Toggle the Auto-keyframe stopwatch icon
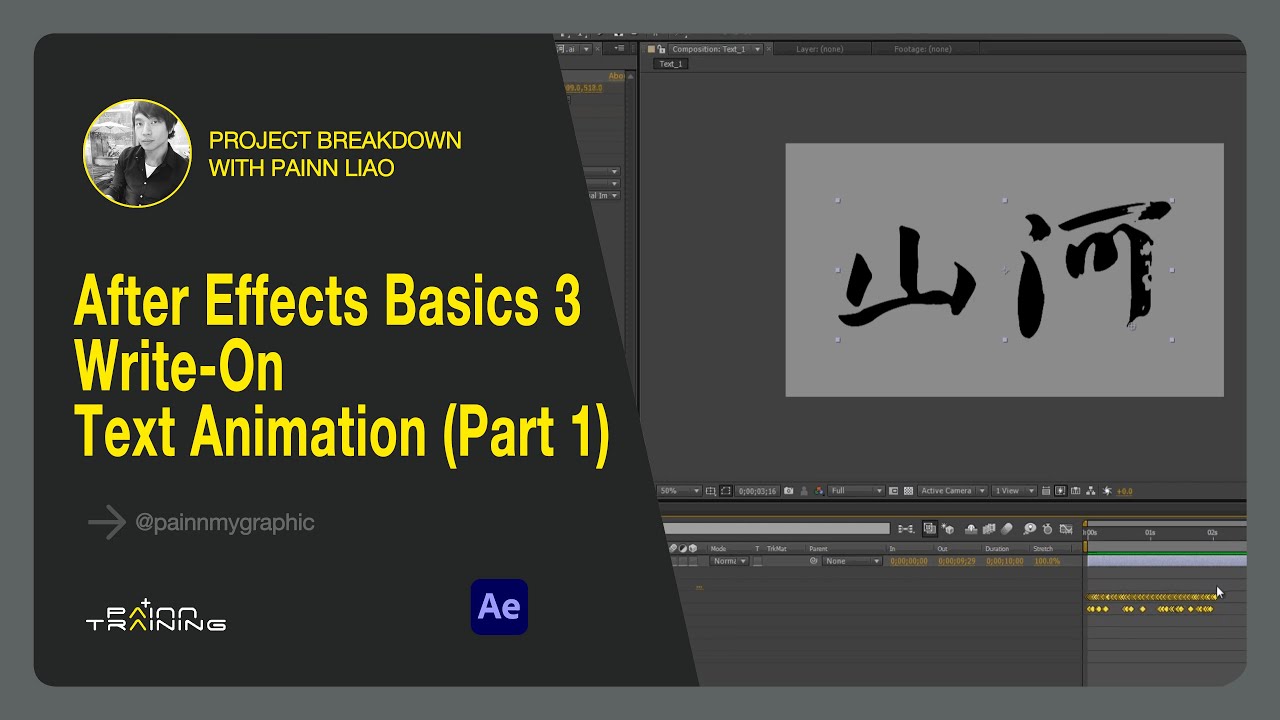The height and width of the screenshot is (720, 1280). coord(1047,528)
